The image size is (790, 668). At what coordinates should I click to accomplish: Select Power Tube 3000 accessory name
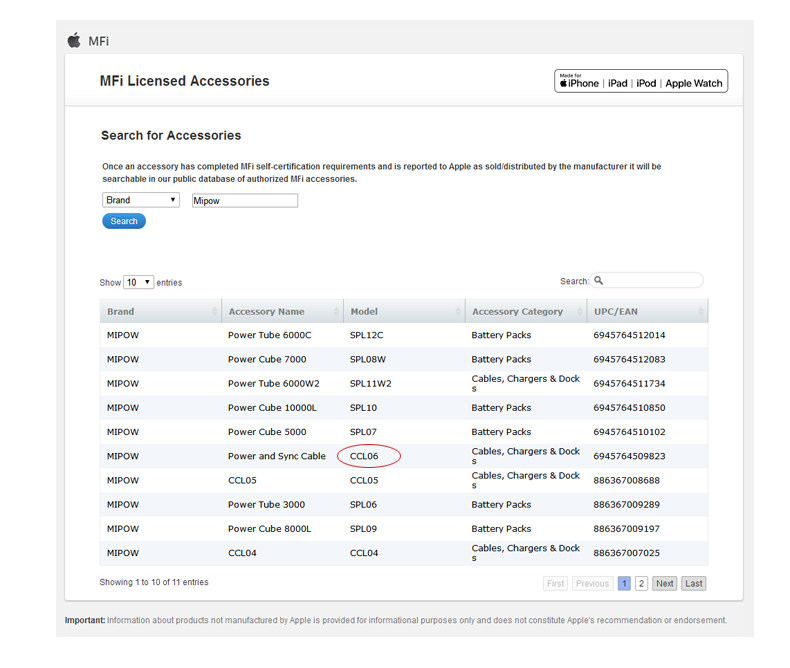tap(266, 504)
